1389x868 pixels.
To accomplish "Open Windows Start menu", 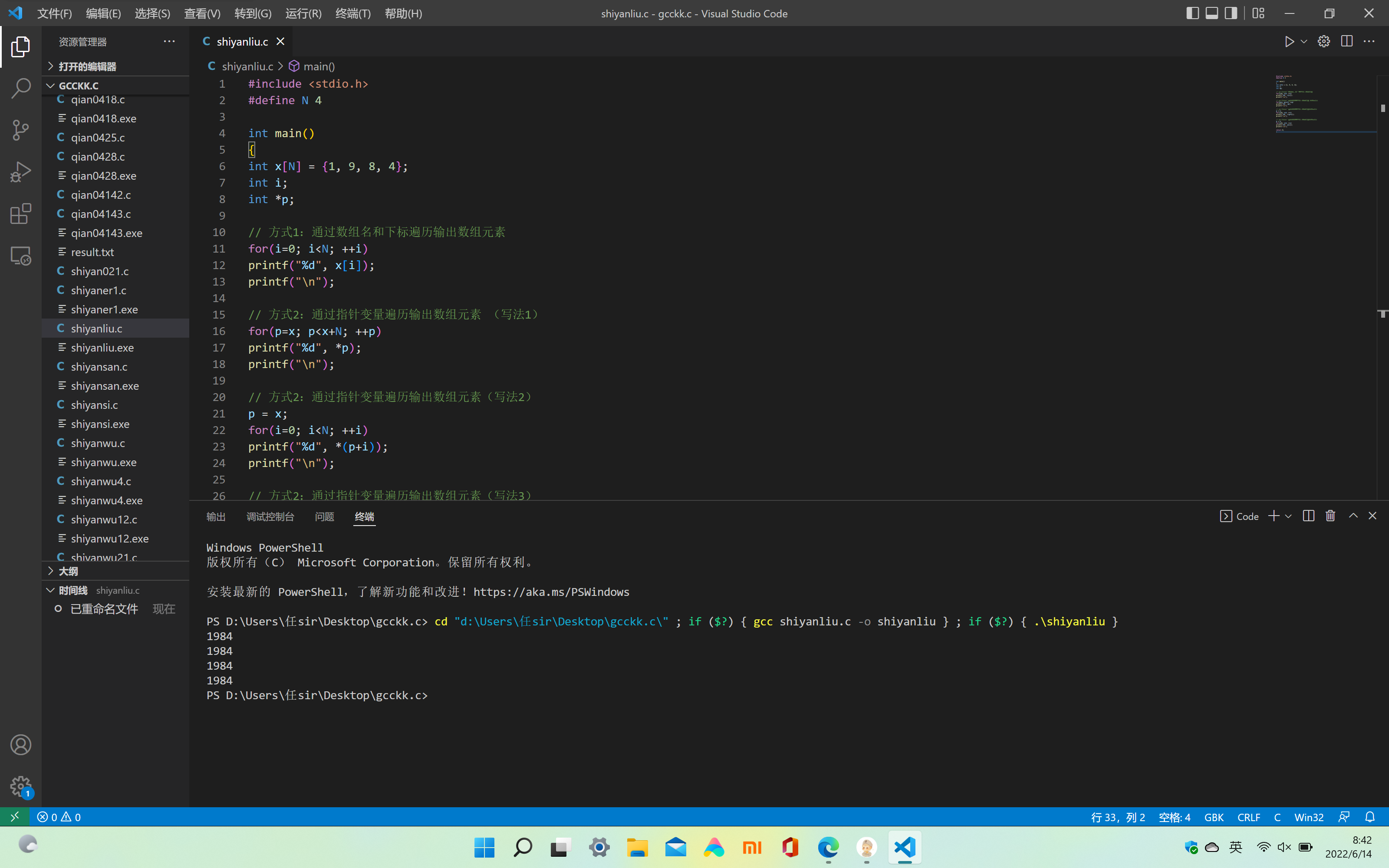I will pos(484,847).
